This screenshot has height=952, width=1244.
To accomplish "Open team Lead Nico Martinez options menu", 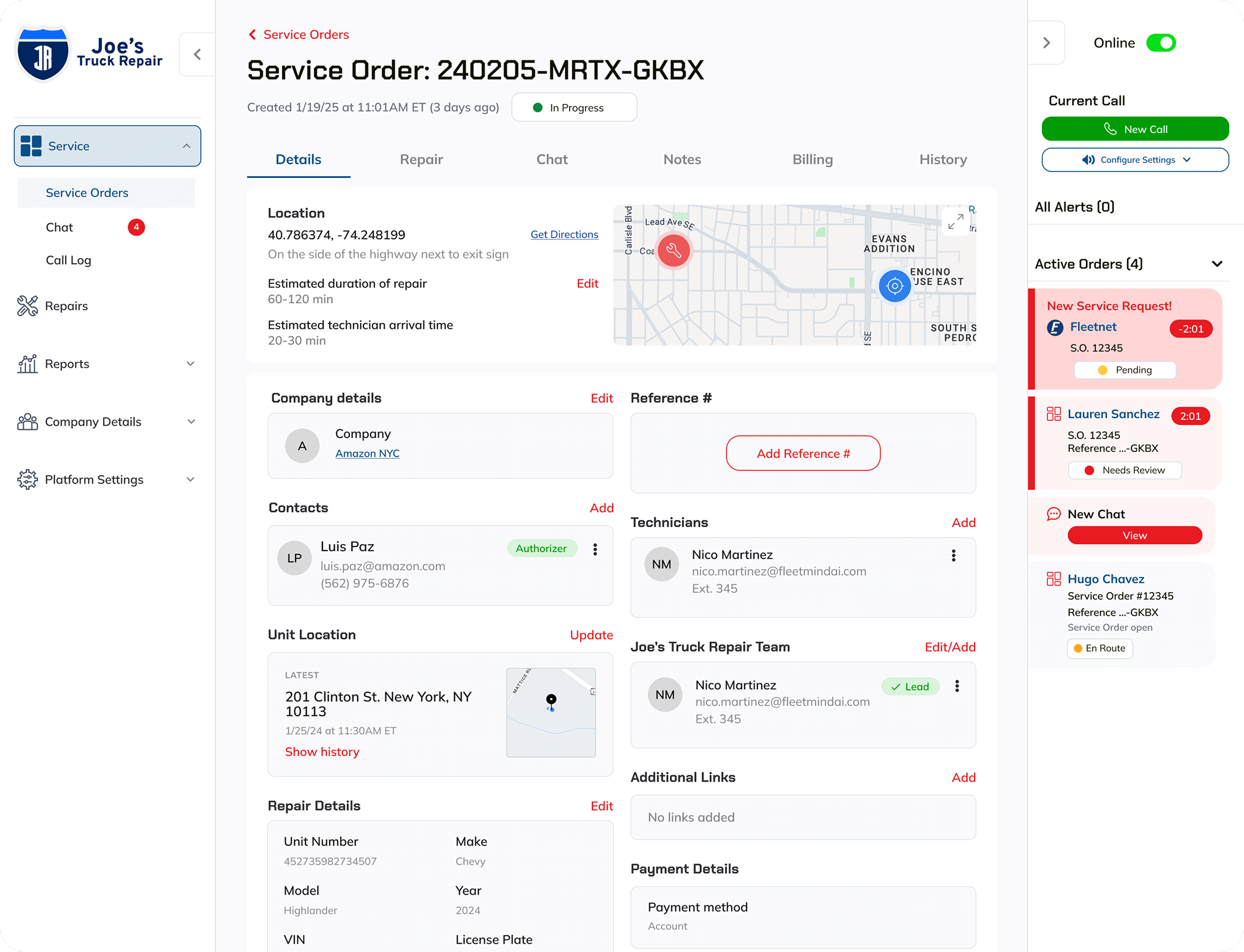I will coord(957,686).
